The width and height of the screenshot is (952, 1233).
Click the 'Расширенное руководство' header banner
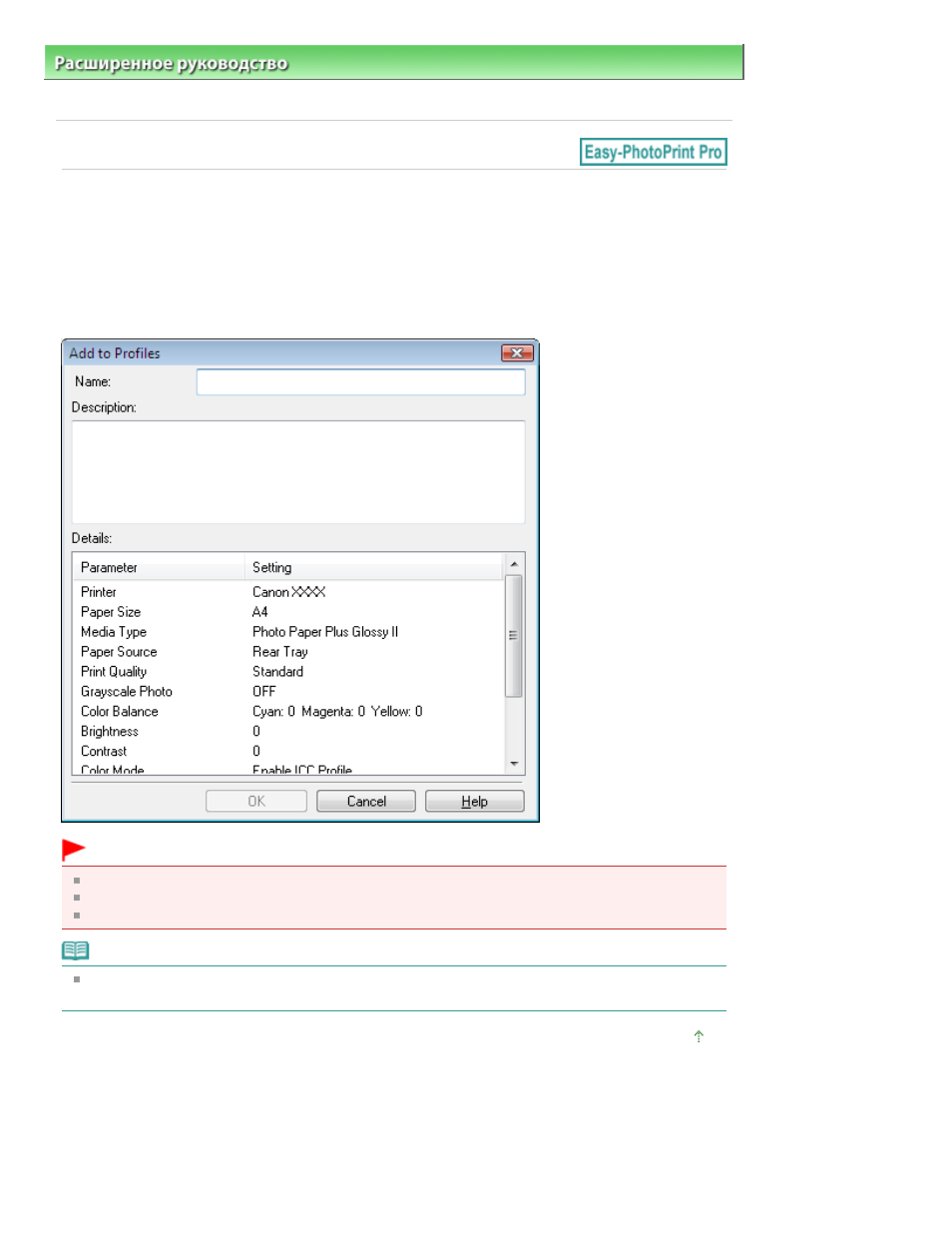[x=394, y=62]
